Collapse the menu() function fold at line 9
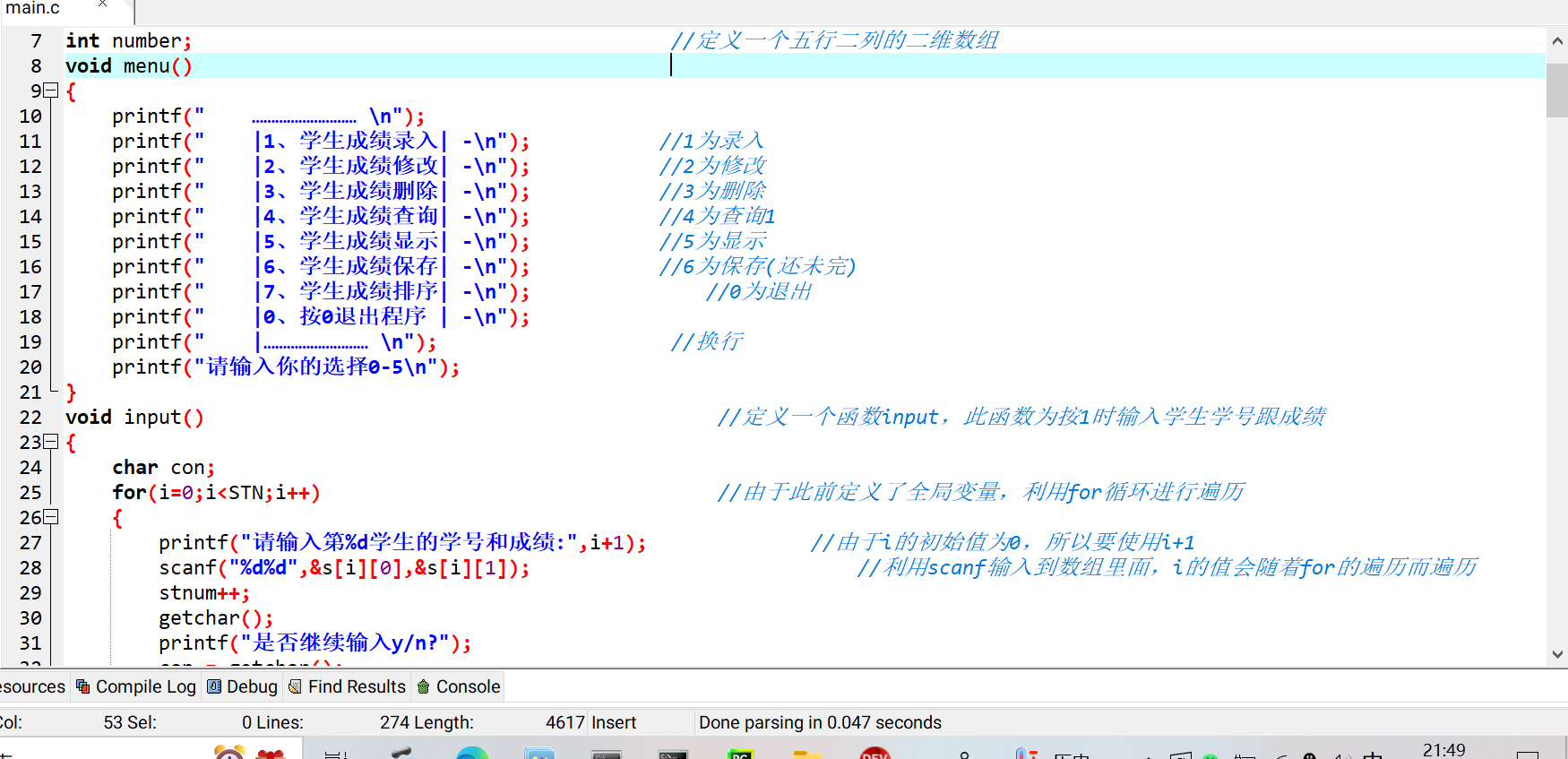Image resolution: width=1568 pixels, height=759 pixels. point(51,91)
